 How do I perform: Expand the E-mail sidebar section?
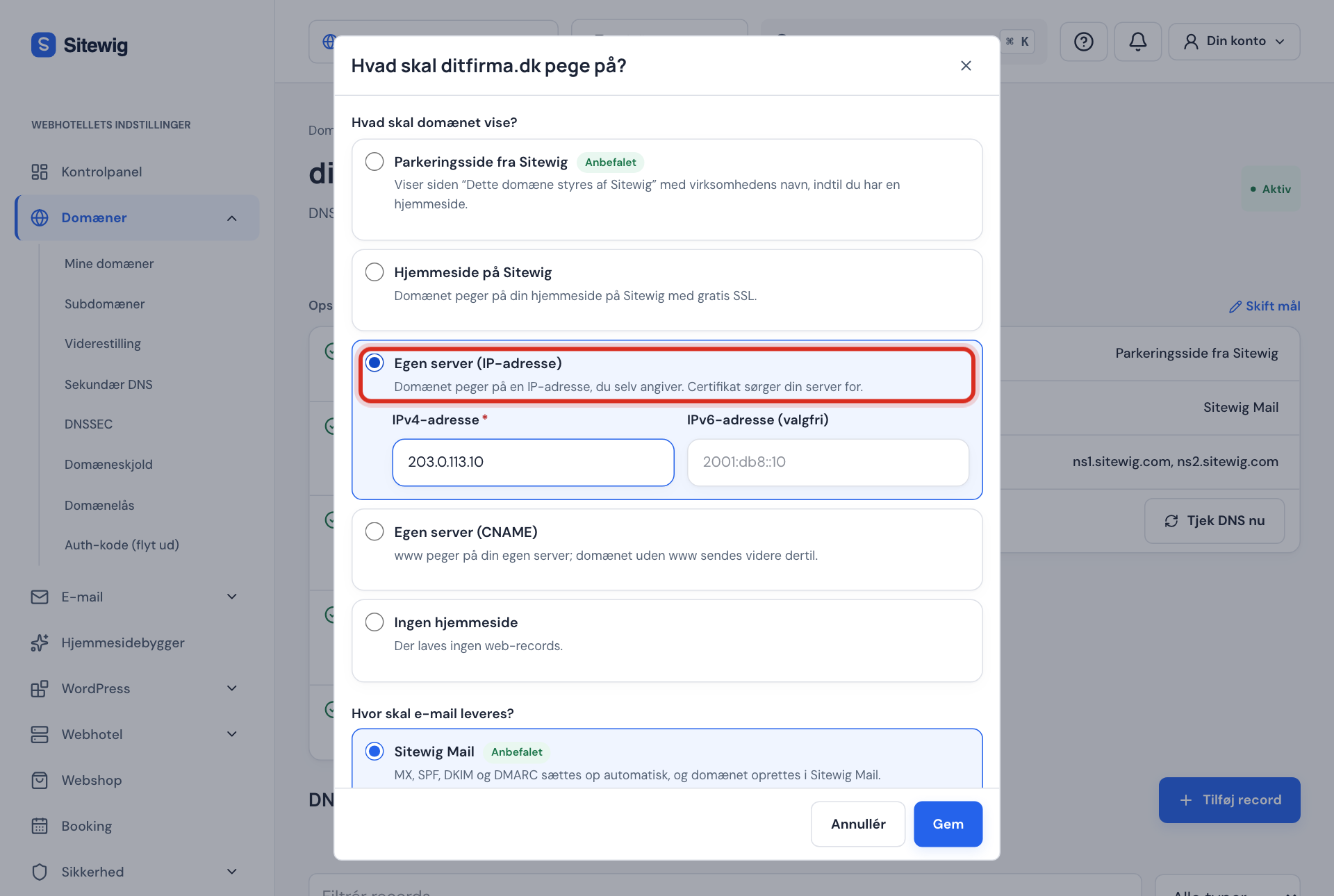[232, 597]
